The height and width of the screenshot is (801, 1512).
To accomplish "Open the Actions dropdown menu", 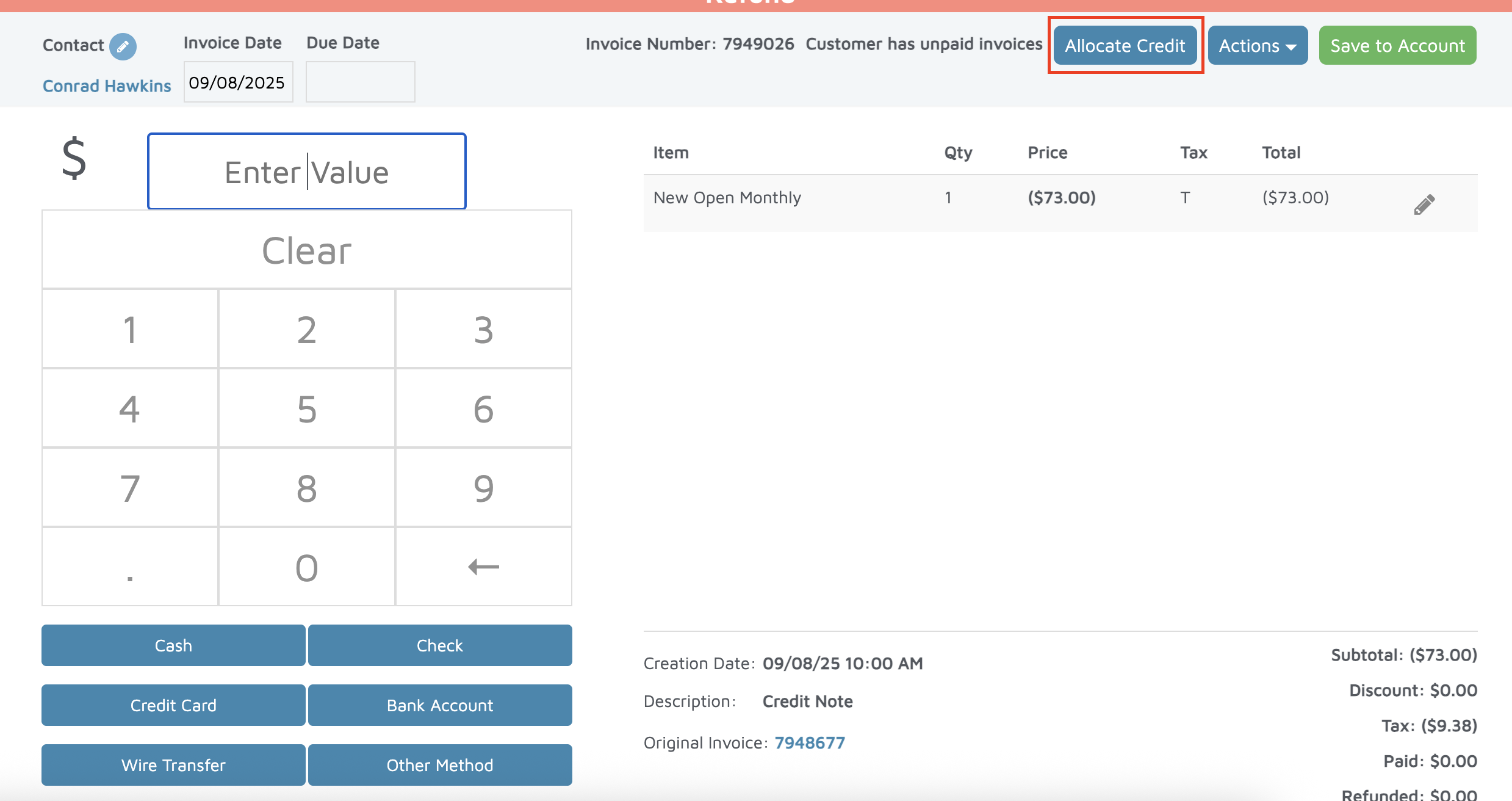I will [x=1257, y=46].
